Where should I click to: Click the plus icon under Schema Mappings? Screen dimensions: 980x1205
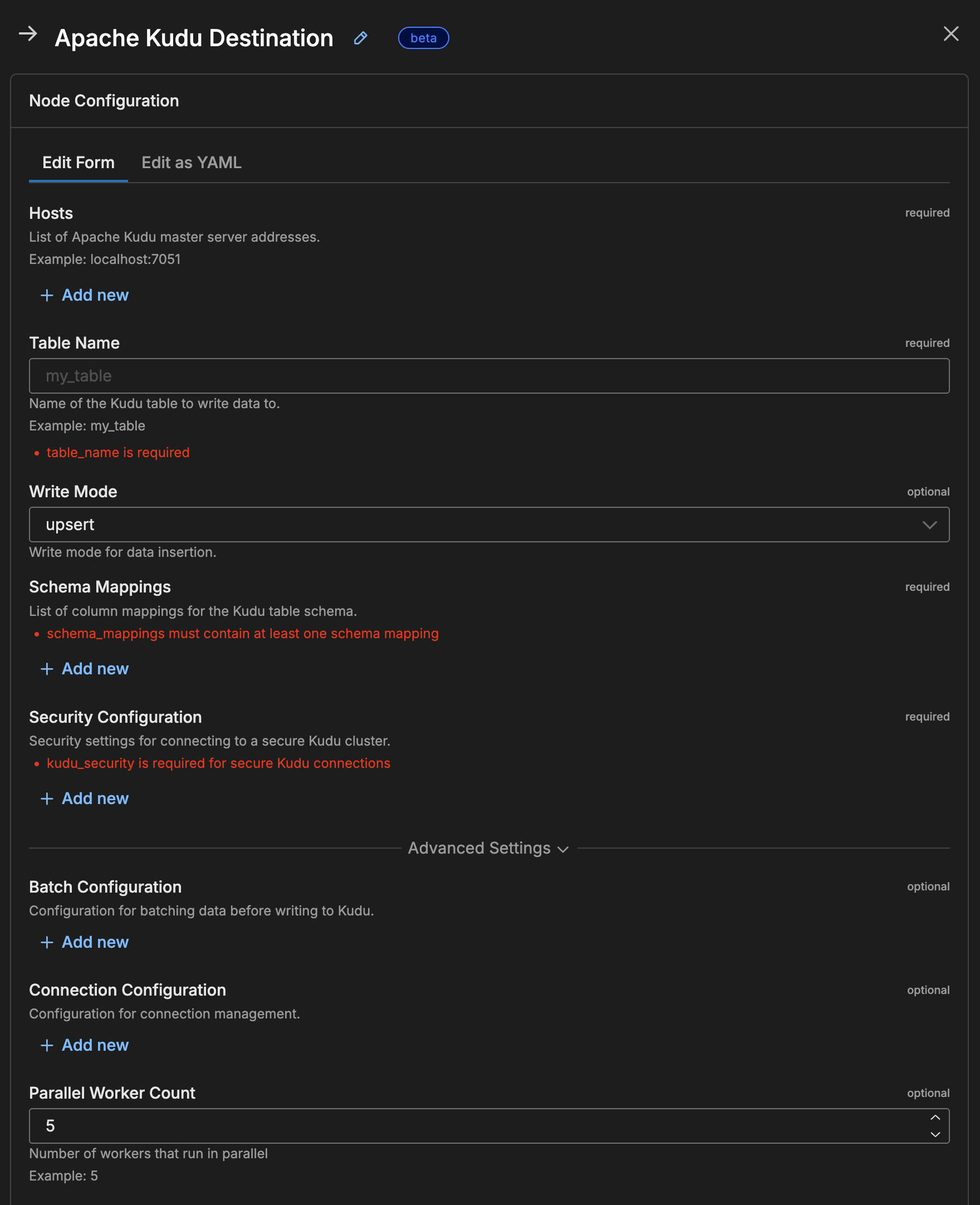[x=47, y=669]
